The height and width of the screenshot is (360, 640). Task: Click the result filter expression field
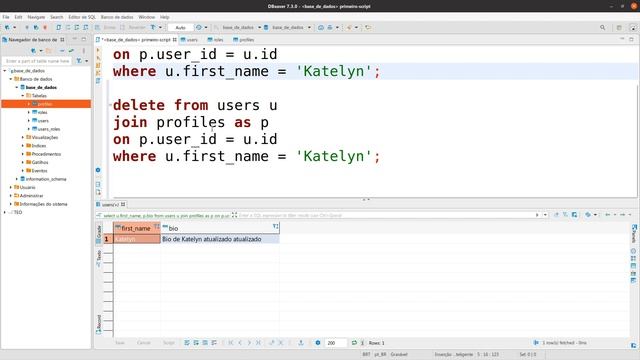pos(386,215)
